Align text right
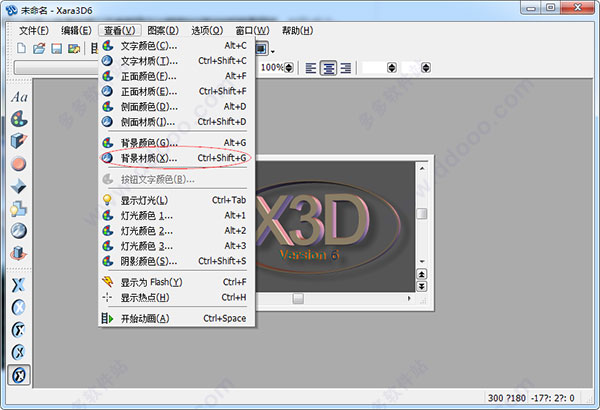 pyautogui.click(x=346, y=68)
